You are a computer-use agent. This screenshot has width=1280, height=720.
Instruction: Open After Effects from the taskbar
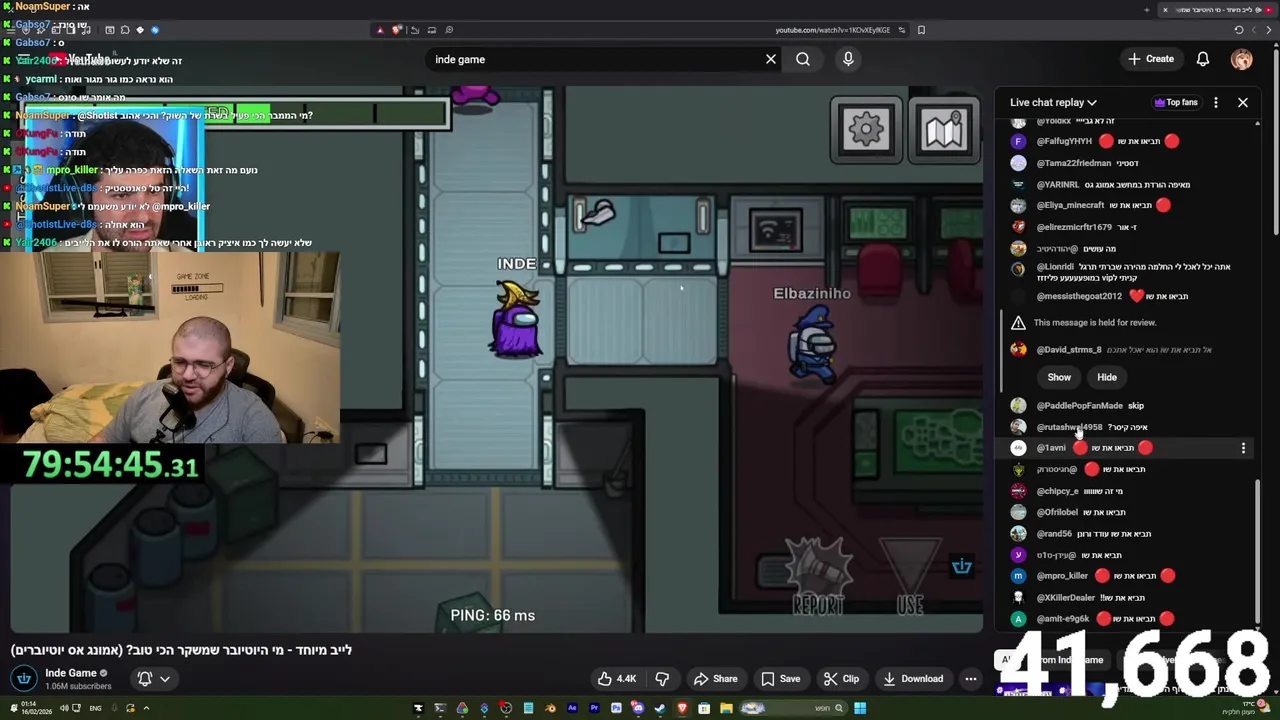[x=572, y=709]
